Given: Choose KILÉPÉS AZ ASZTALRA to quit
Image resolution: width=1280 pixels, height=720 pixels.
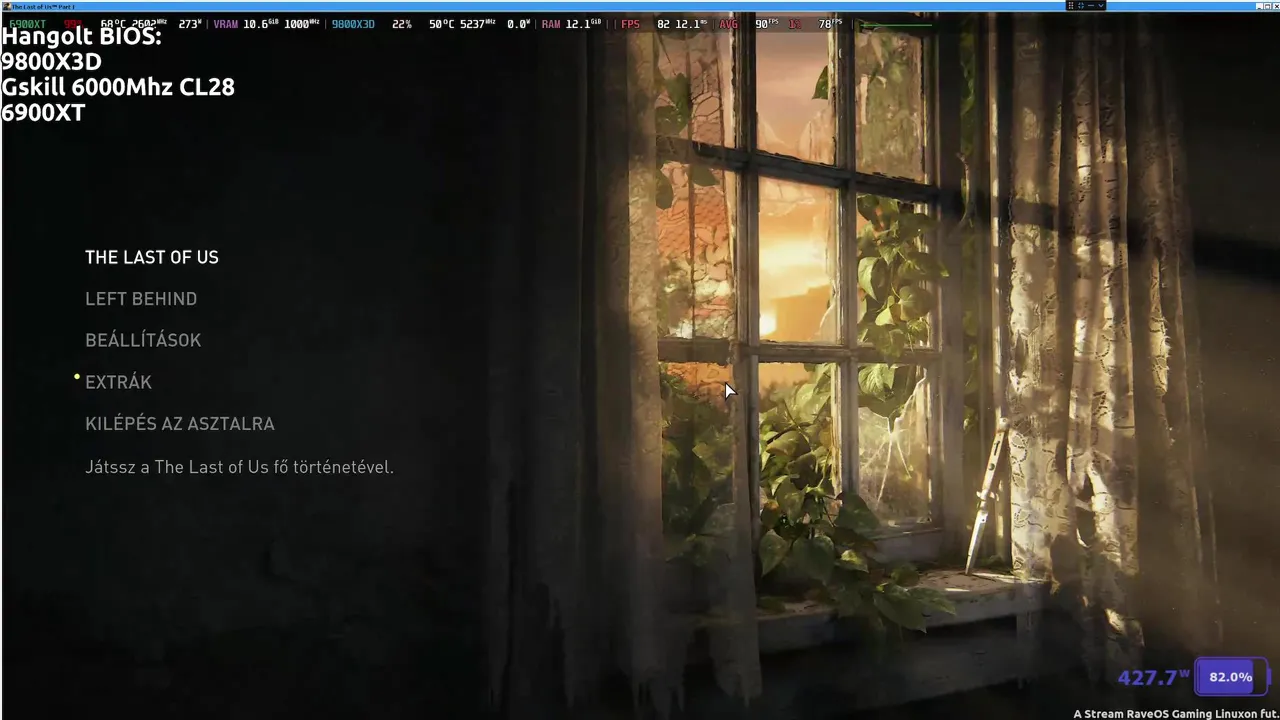Looking at the screenshot, I should pyautogui.click(x=180, y=424).
